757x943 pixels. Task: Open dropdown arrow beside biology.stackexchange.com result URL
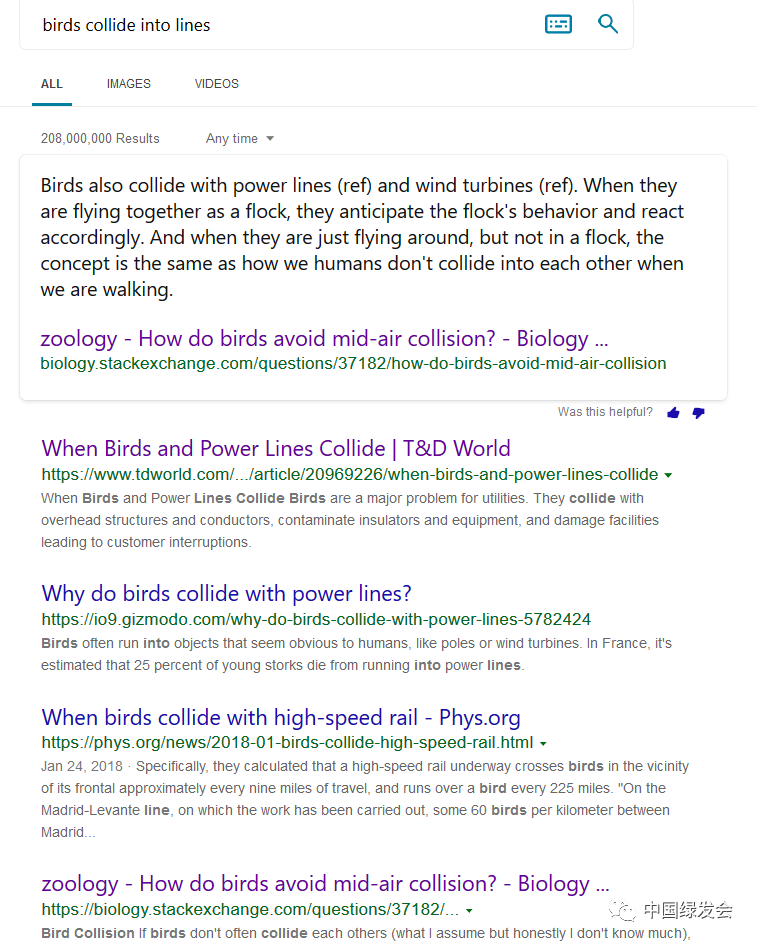pos(469,911)
